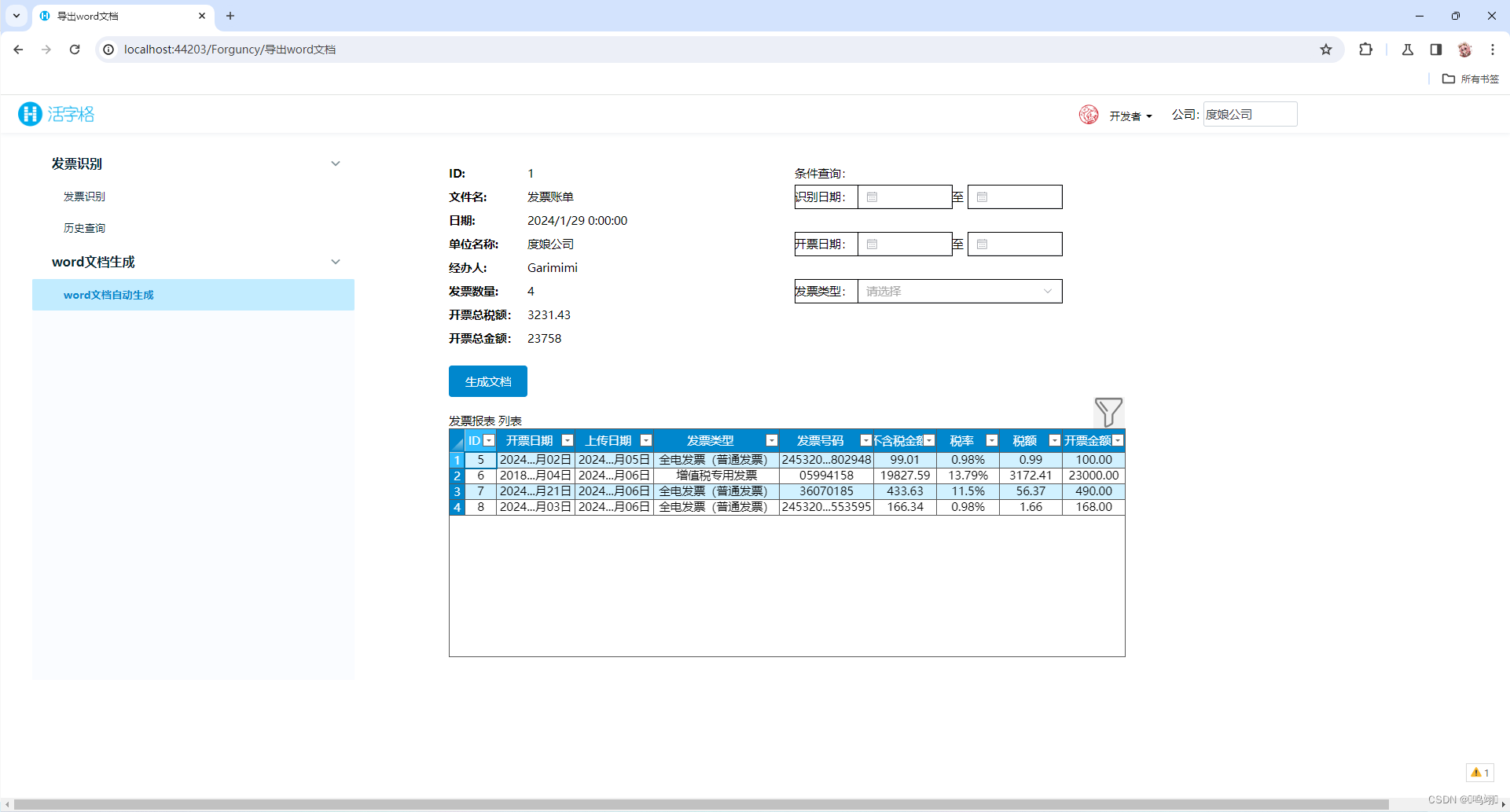Click the 活字格 logo icon
This screenshot has width=1510, height=812.
[x=30, y=114]
